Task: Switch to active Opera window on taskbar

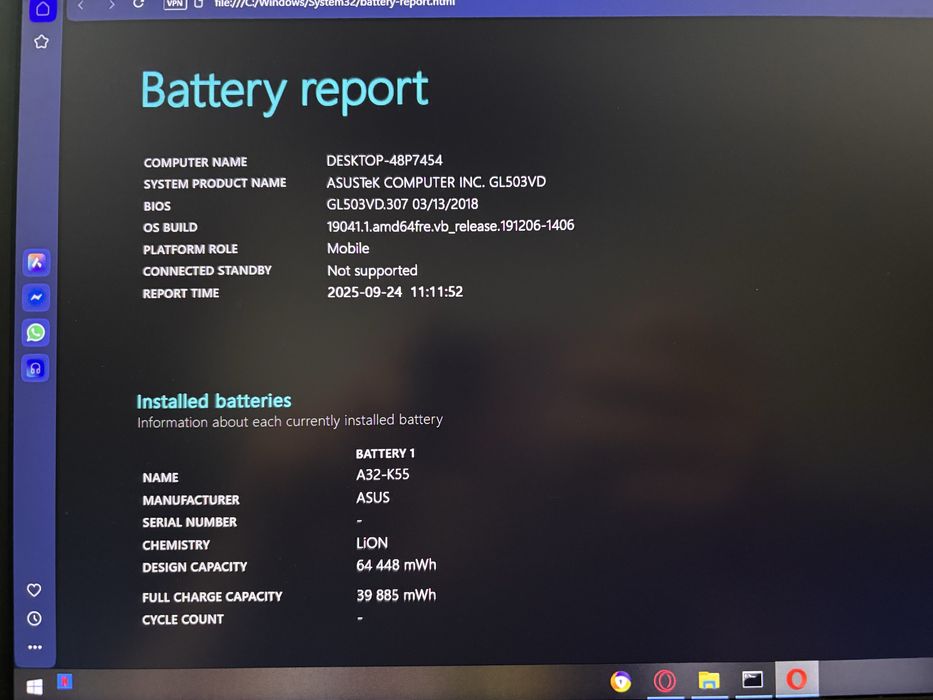Action: pos(797,679)
